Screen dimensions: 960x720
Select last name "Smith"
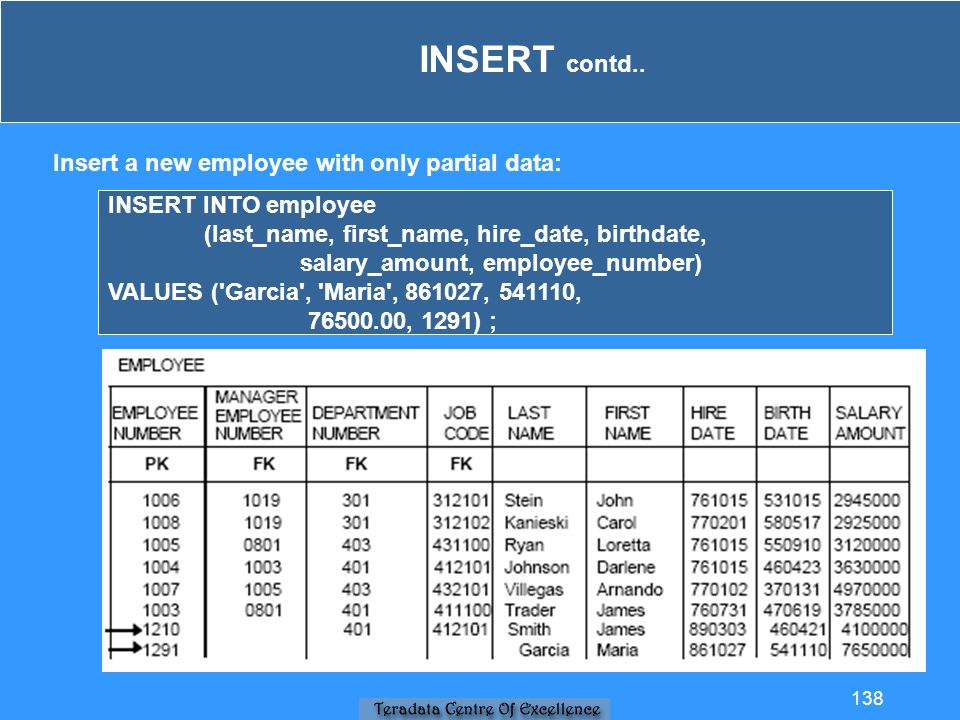529,629
